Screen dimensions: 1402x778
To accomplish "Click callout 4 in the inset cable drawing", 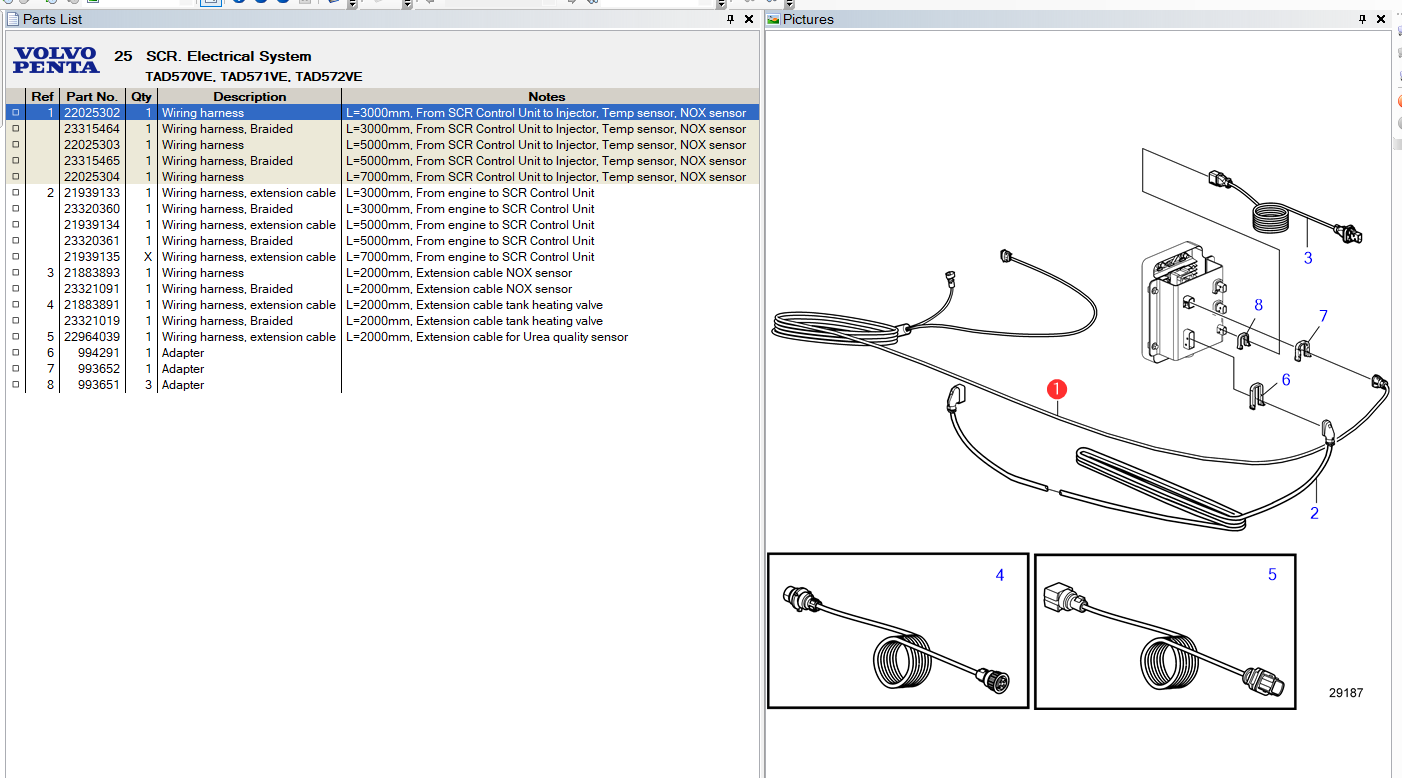I will coord(1000,575).
